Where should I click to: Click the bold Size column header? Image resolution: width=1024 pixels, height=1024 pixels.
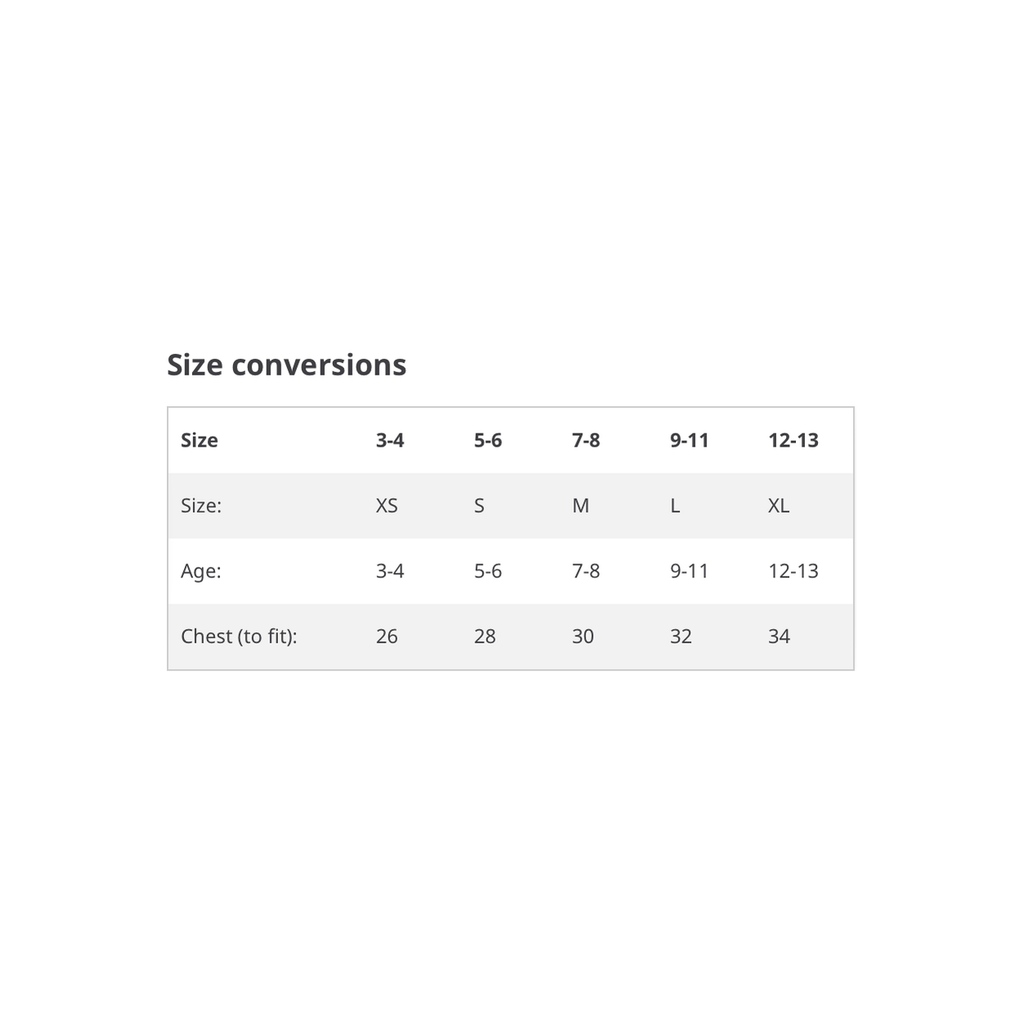199,440
